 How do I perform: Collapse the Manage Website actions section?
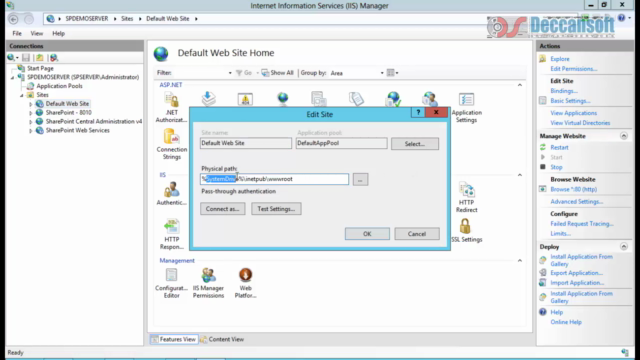coord(624,136)
